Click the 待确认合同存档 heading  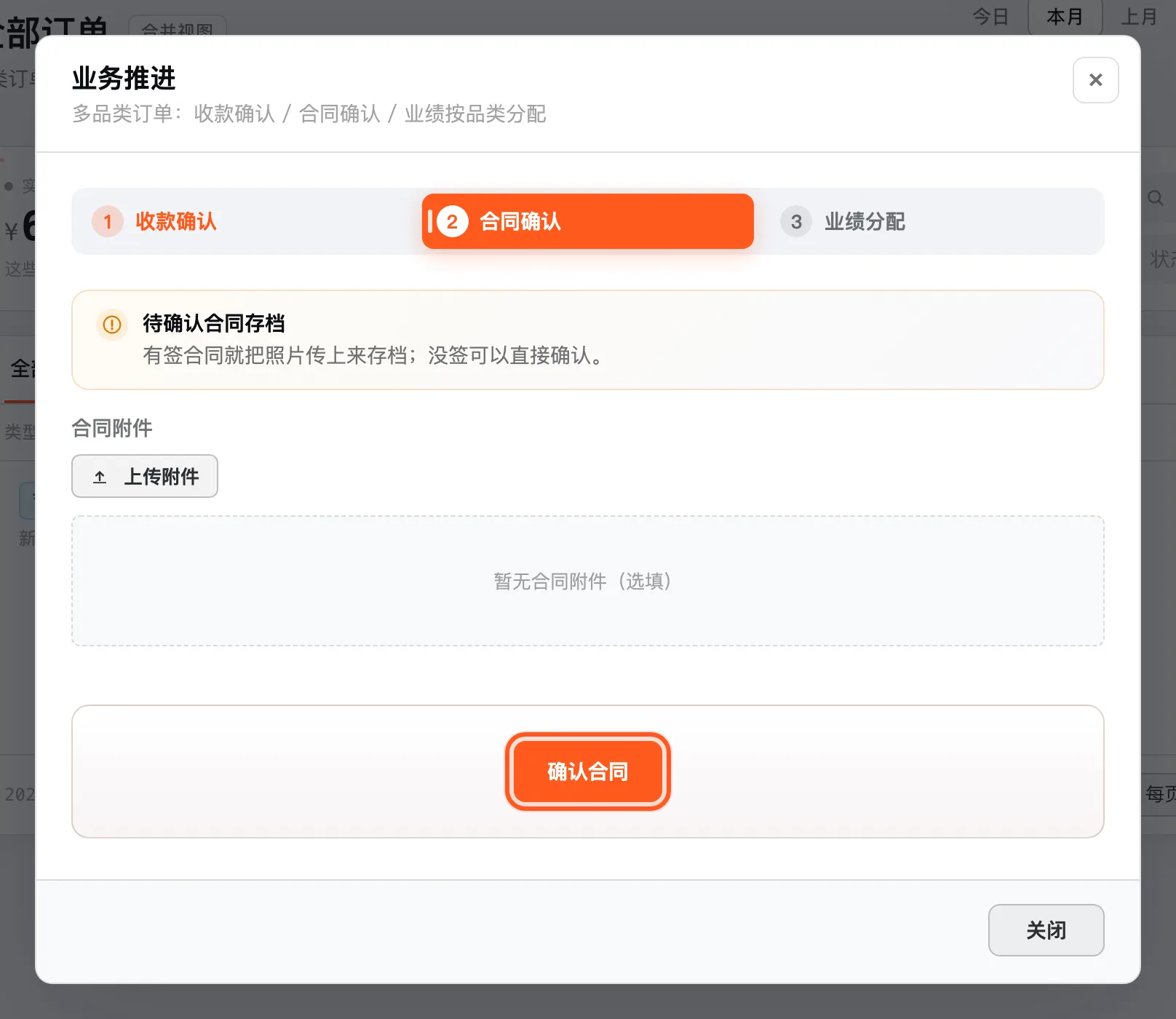click(214, 323)
